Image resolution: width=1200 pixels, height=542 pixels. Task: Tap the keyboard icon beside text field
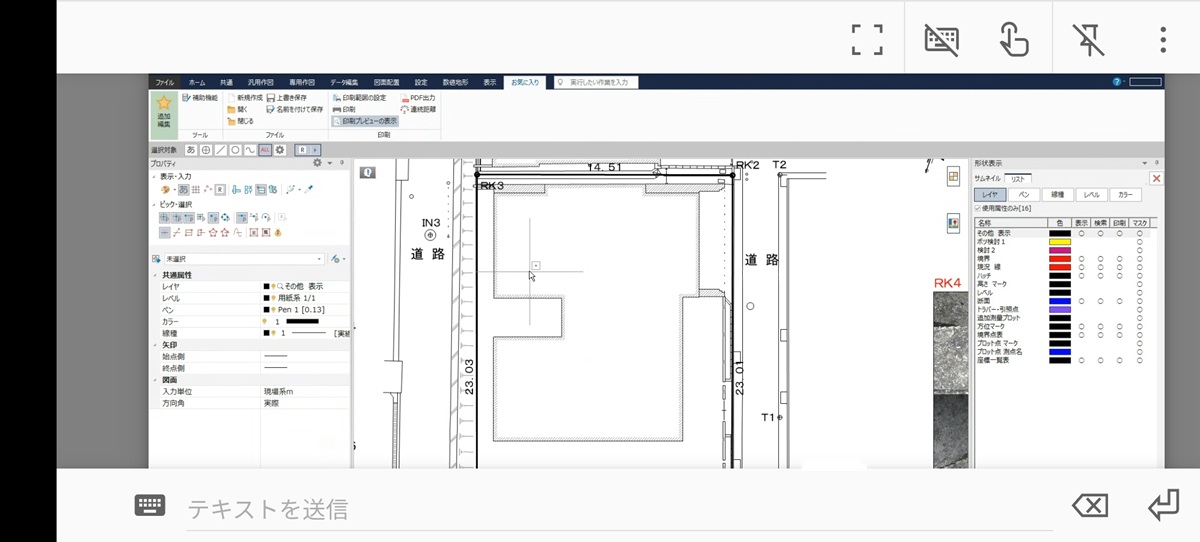pos(149,506)
